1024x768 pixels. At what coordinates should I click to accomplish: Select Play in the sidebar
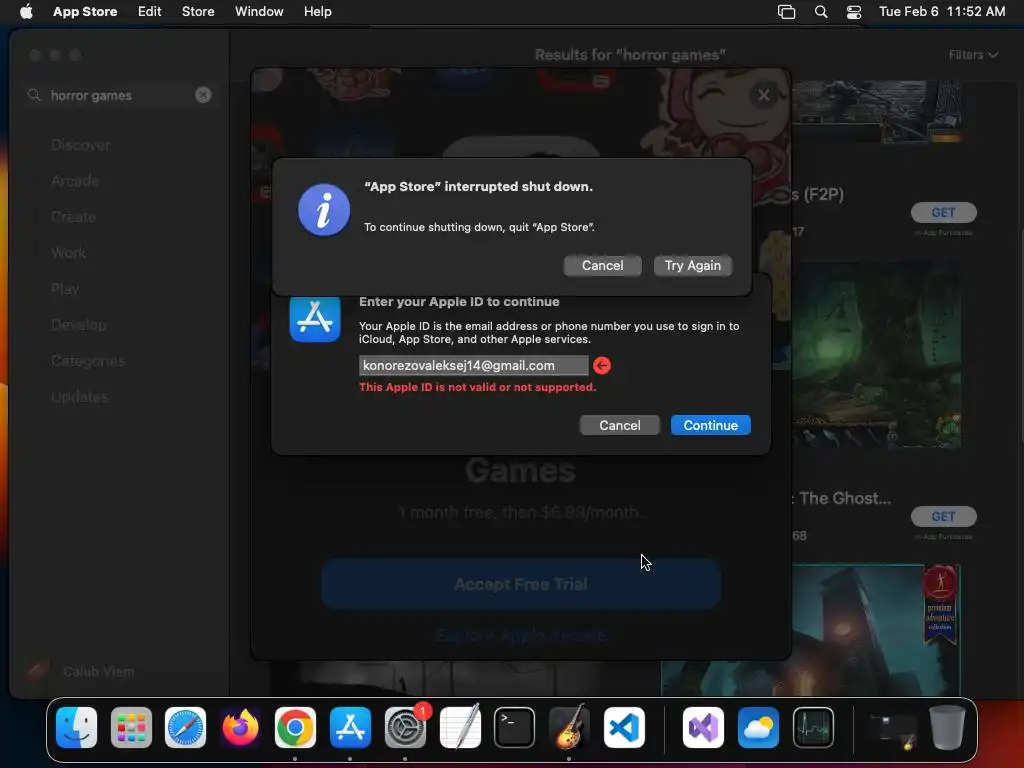65,289
